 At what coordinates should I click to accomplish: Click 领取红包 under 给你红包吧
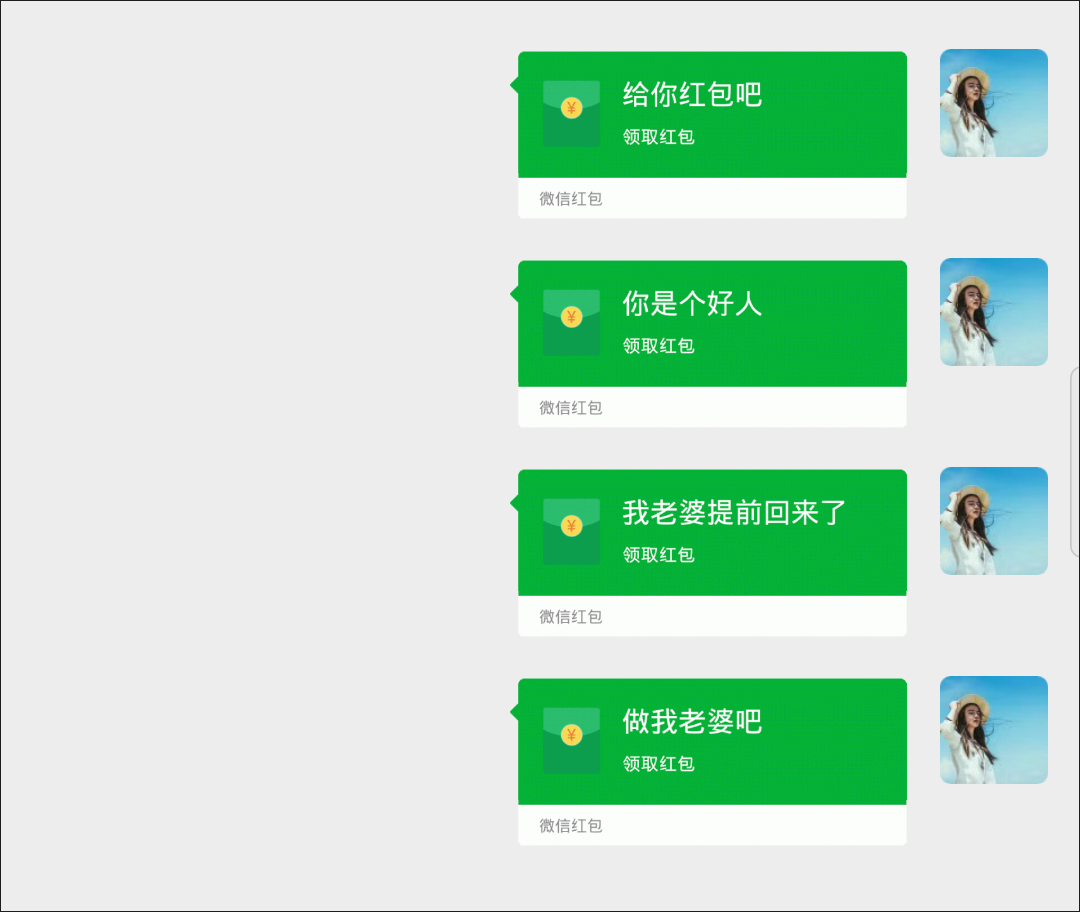click(658, 136)
